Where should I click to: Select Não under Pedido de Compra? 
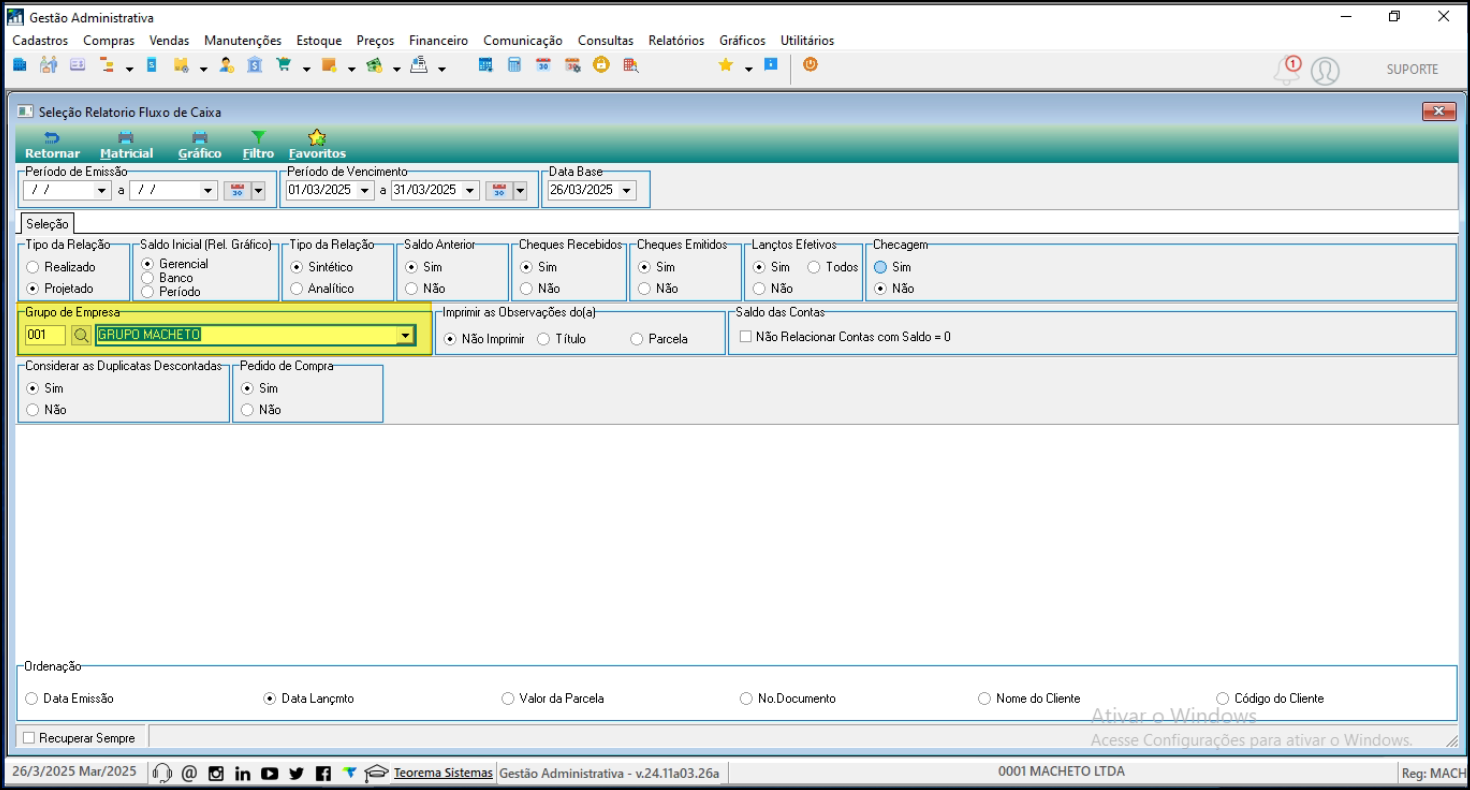pyautogui.click(x=248, y=410)
